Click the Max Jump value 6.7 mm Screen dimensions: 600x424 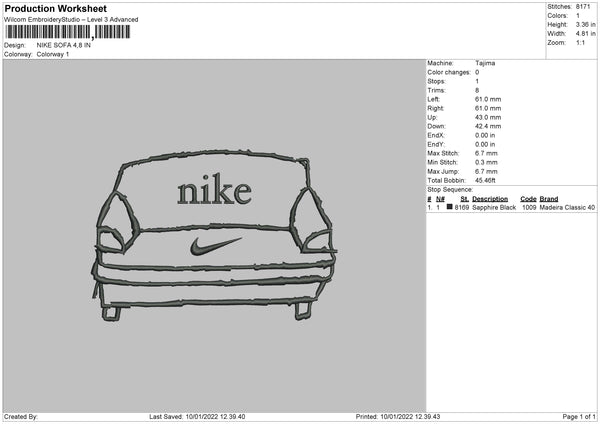tap(486, 172)
